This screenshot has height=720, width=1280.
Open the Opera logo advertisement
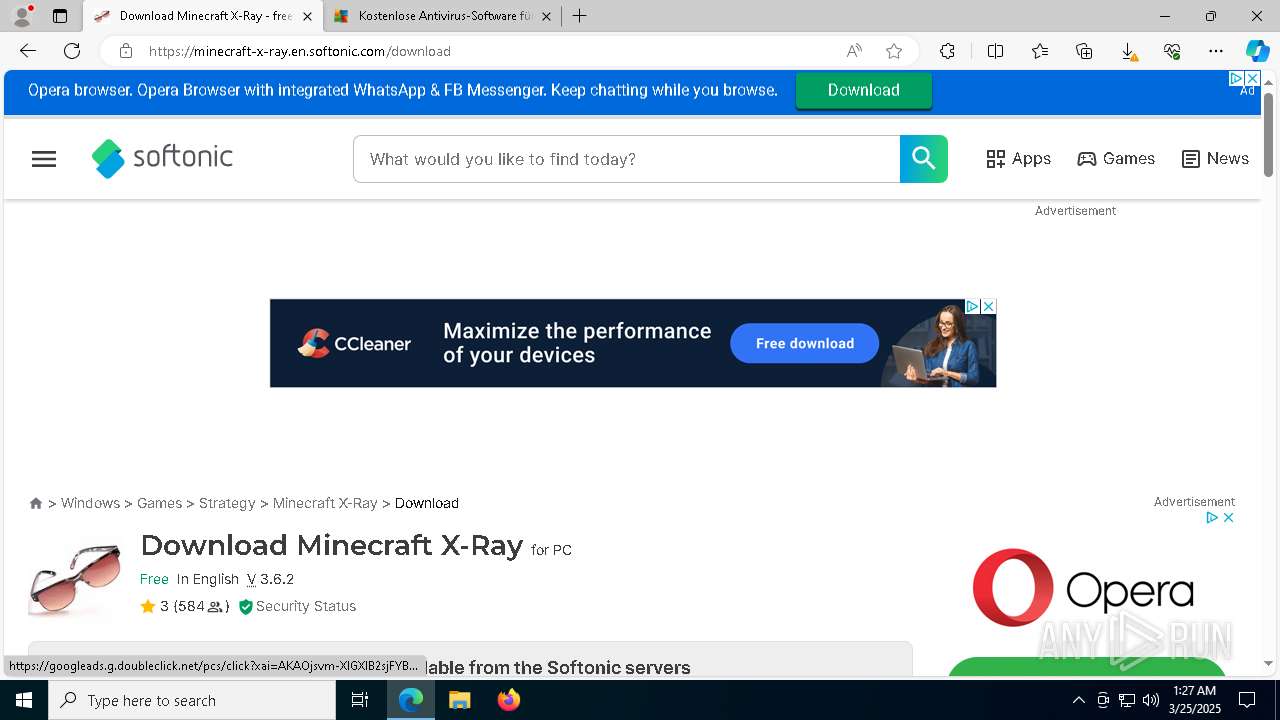tap(1085, 588)
